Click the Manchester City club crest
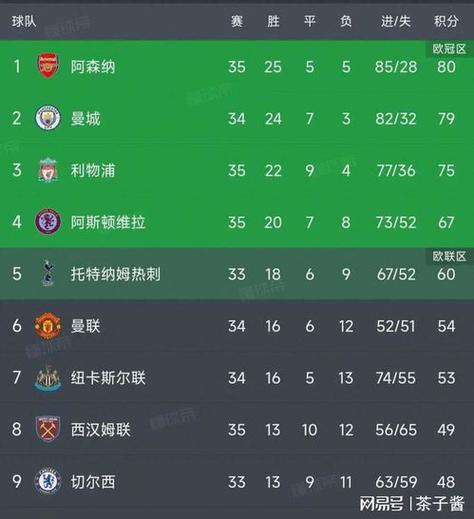474x519 pixels. coord(48,118)
